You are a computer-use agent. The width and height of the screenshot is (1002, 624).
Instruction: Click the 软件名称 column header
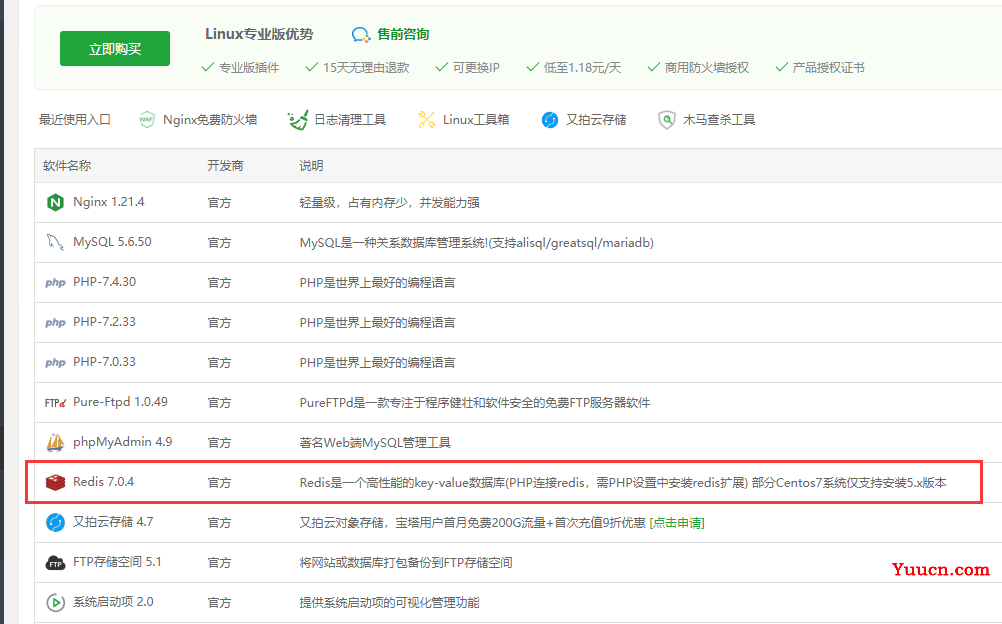(x=67, y=166)
